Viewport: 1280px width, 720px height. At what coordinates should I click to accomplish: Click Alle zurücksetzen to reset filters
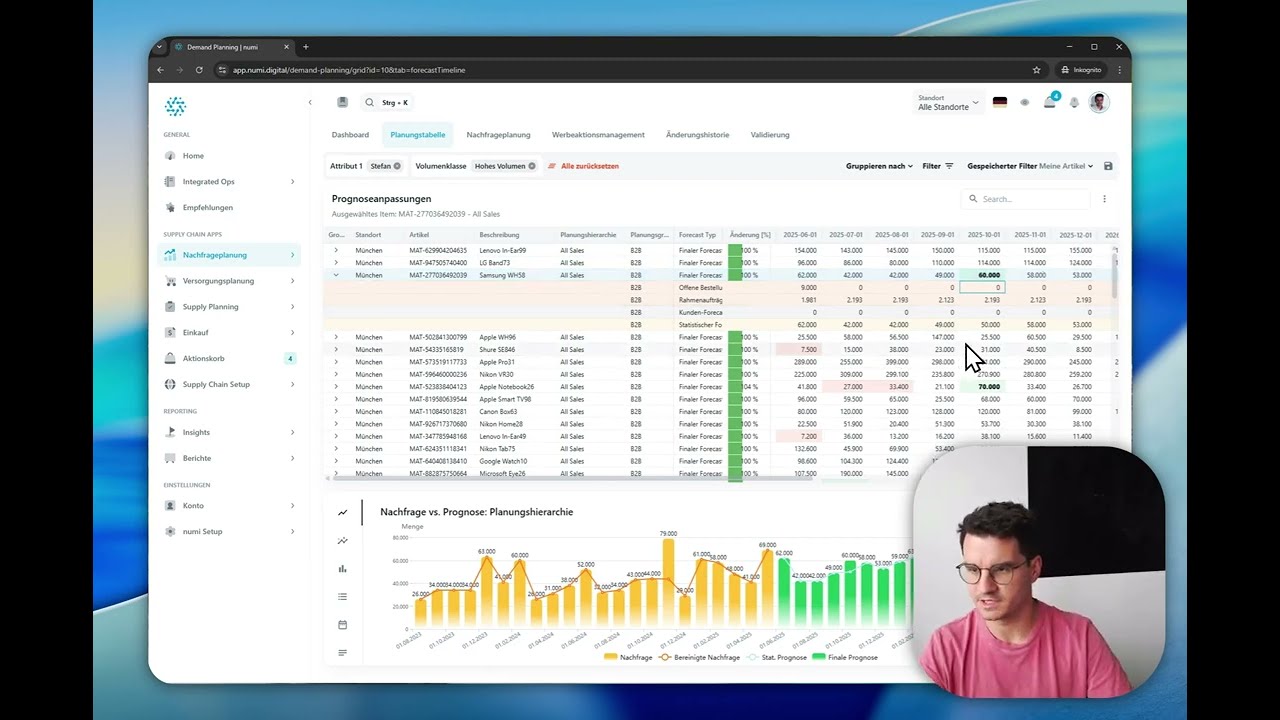point(584,166)
